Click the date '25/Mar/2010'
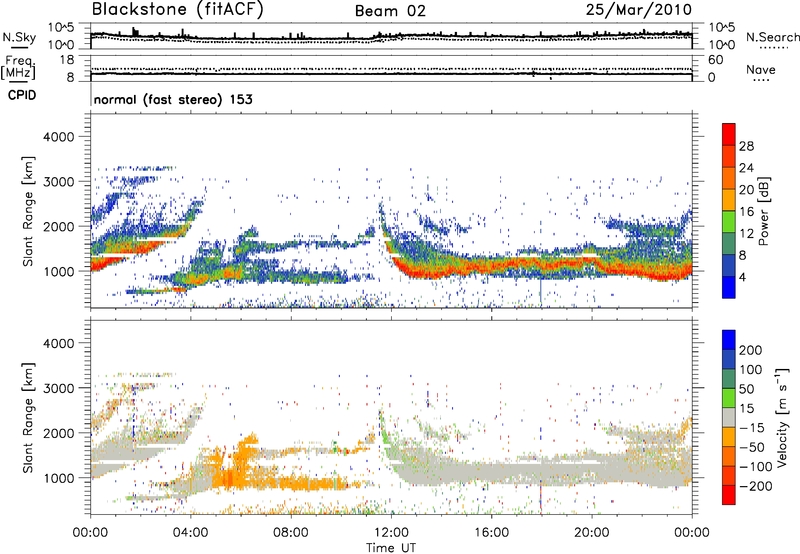The height and width of the screenshot is (554, 800). (639, 10)
